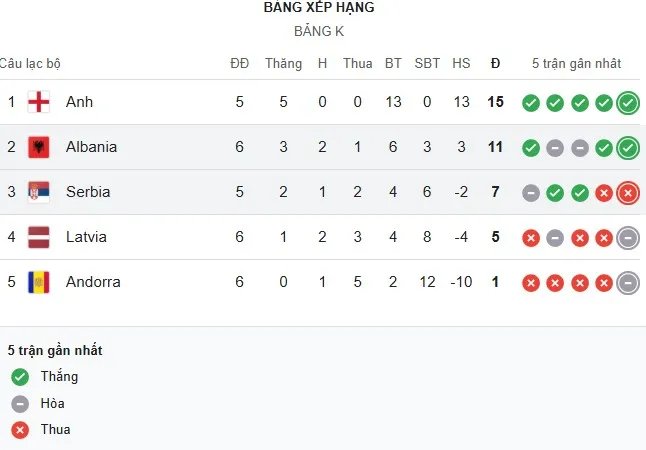The image size is (646, 450).
Task: Click the Andorra flag icon
Action: tap(39, 282)
